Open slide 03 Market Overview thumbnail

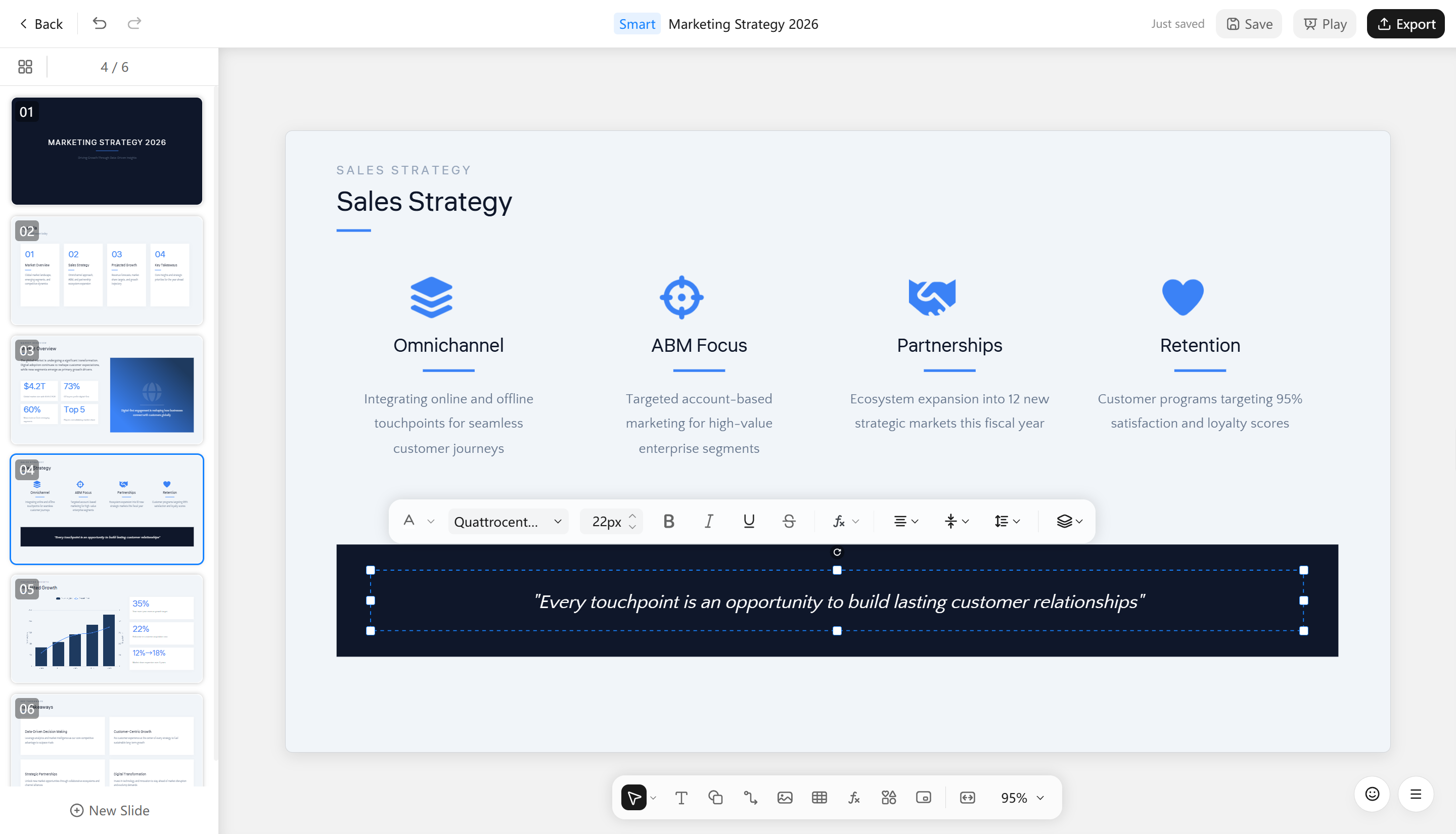pyautogui.click(x=107, y=390)
